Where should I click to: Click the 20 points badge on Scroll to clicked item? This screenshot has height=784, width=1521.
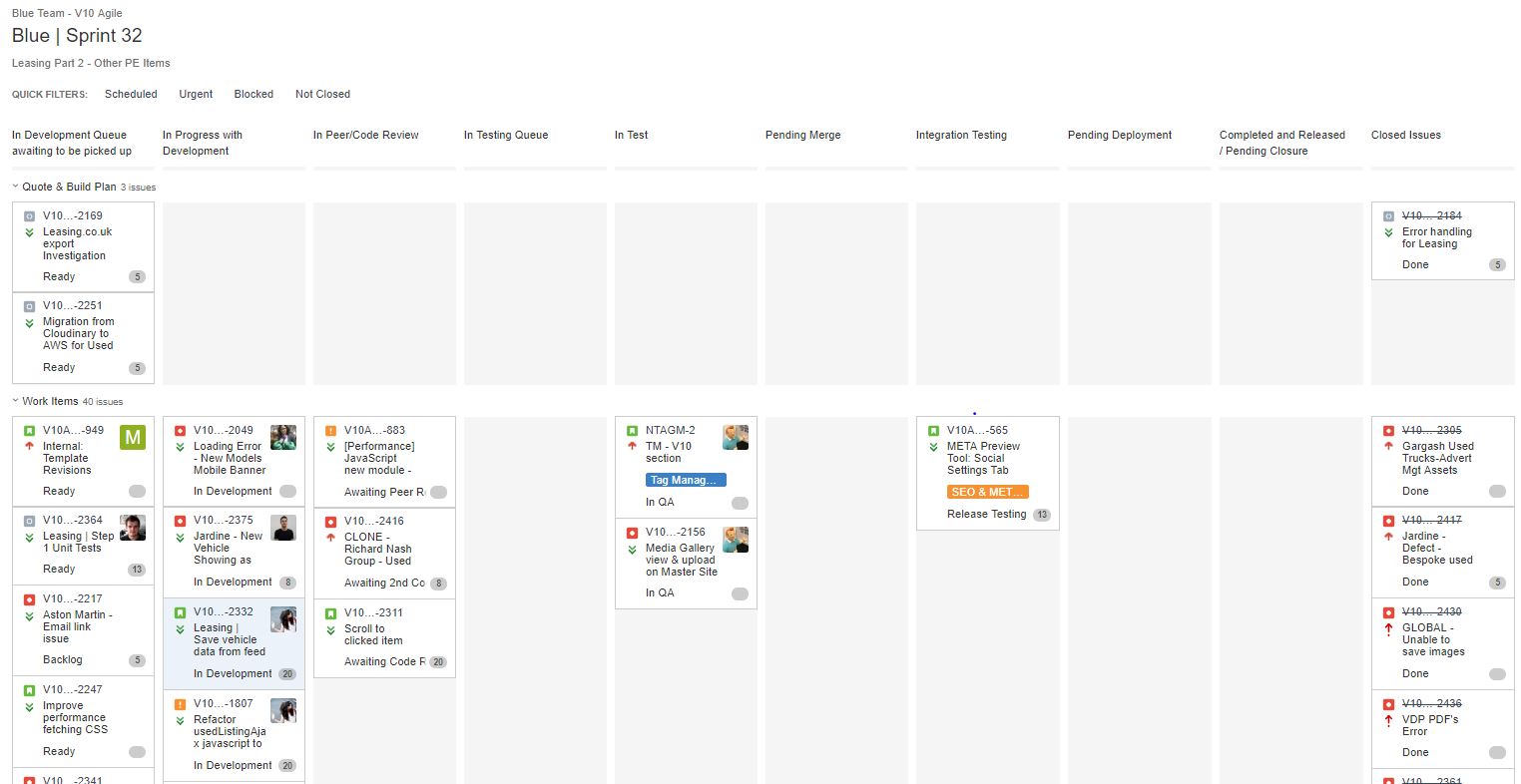(438, 662)
